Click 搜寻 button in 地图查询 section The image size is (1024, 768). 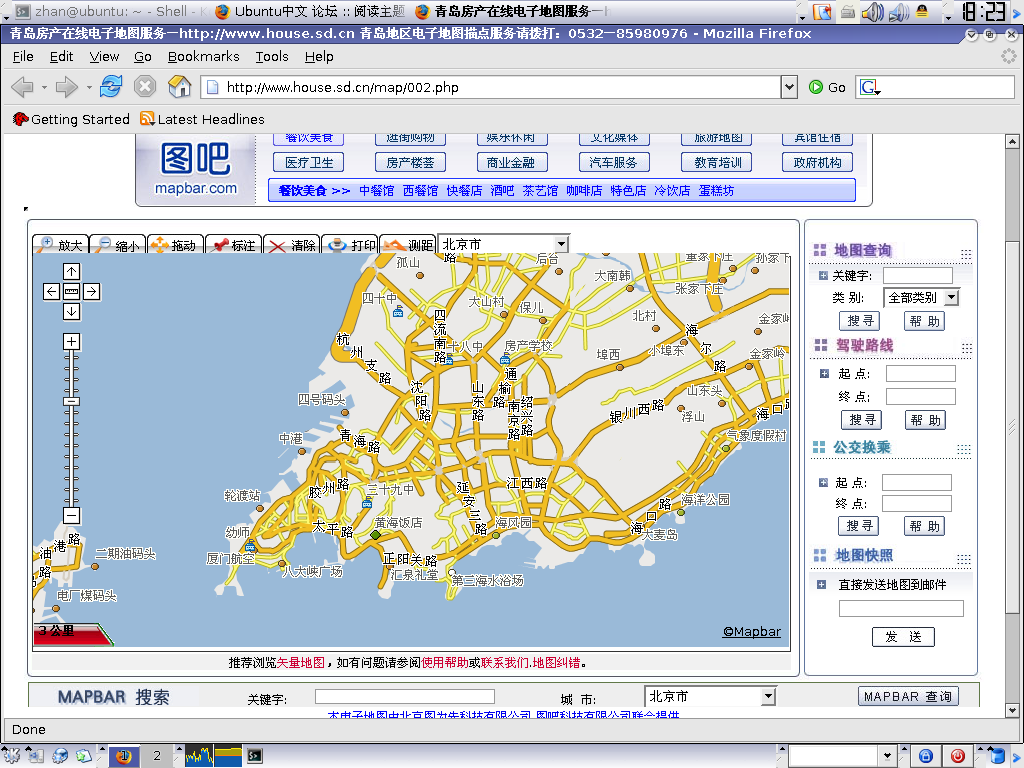[x=859, y=321]
